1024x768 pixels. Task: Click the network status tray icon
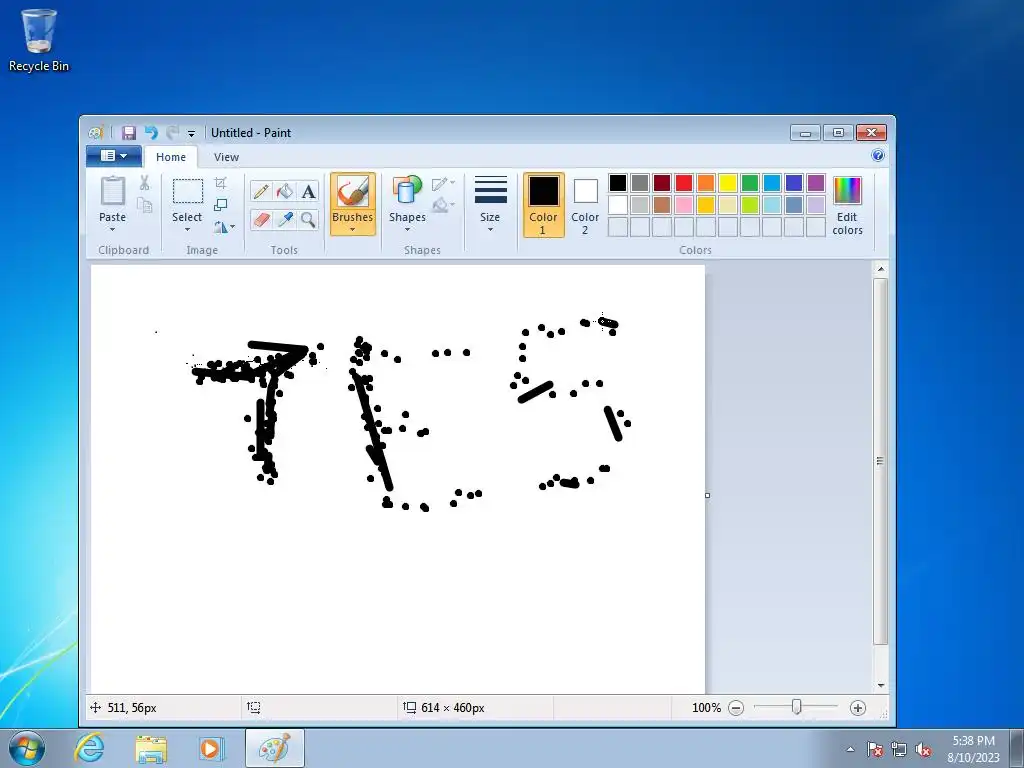coord(899,749)
